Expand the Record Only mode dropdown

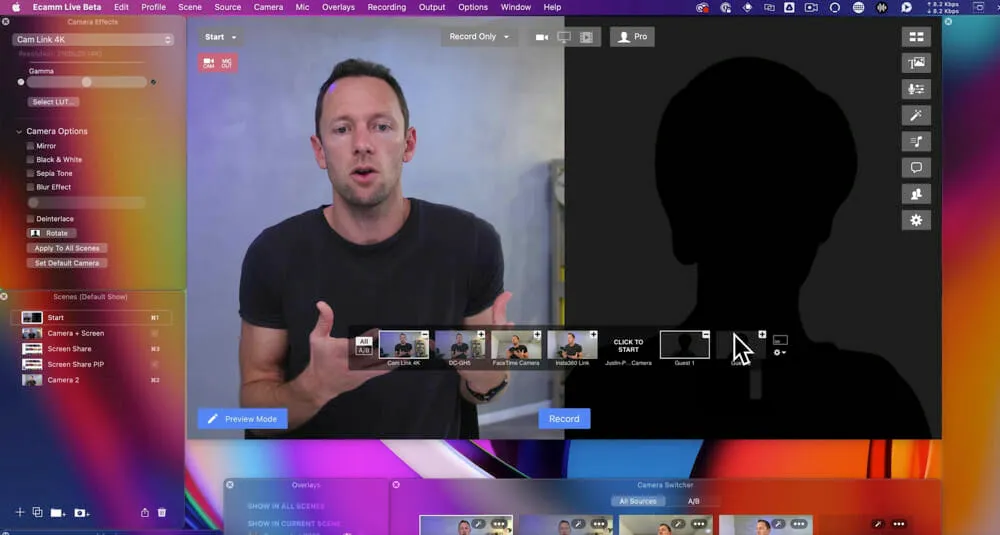[479, 37]
